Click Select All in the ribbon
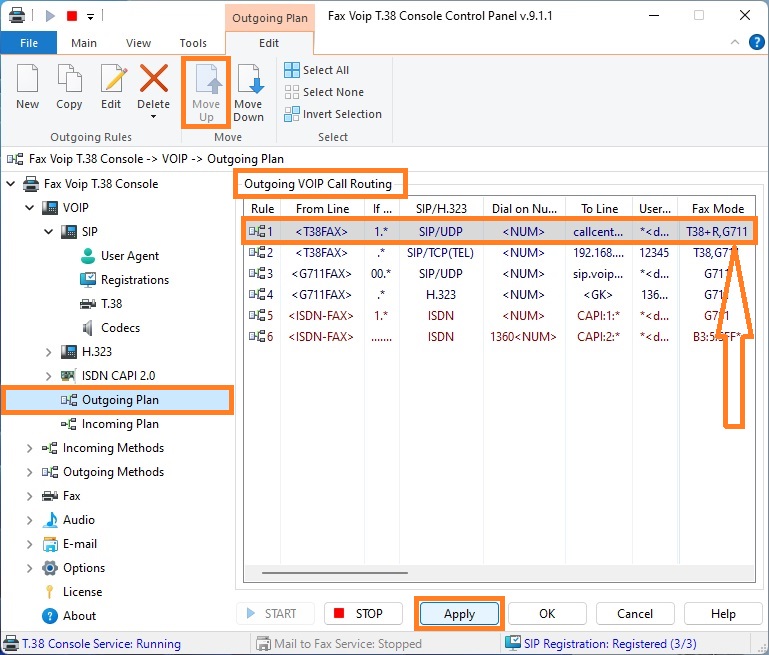 [317, 70]
